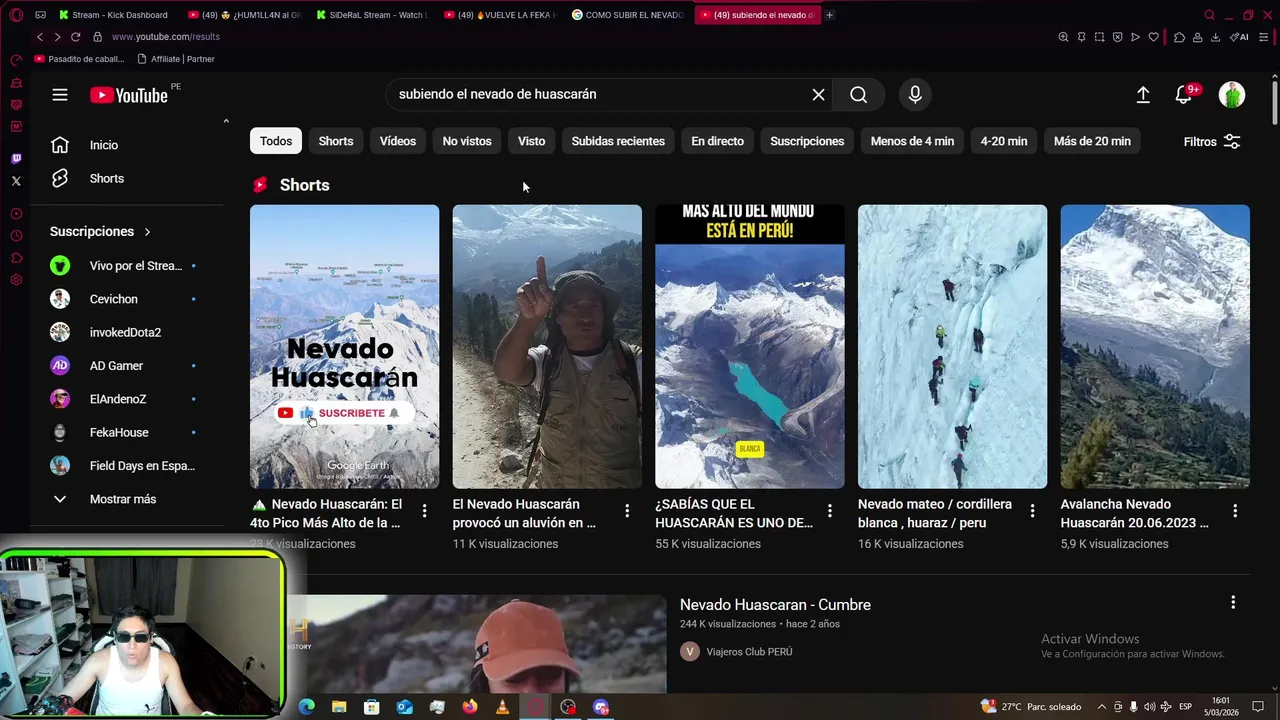Open the account avatar menu
Viewport: 1280px width, 720px height.
[x=1232, y=95]
